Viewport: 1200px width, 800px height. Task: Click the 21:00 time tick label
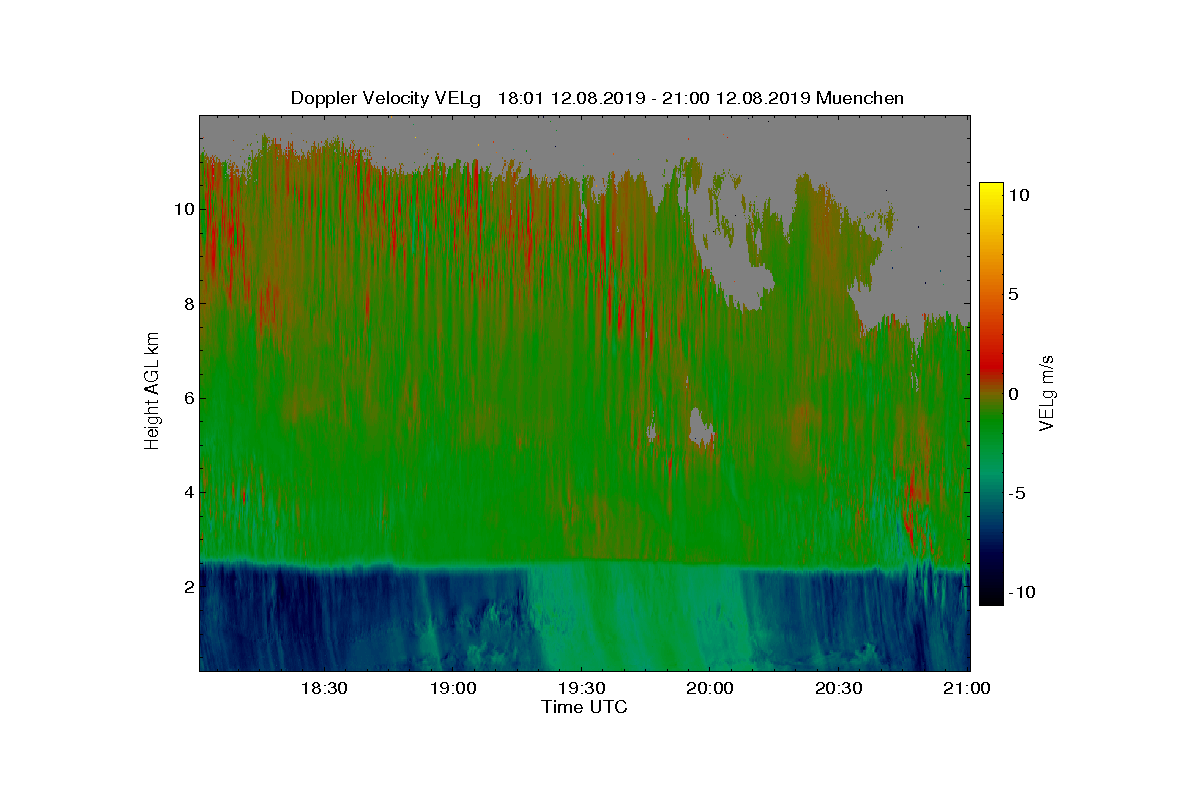(x=966, y=689)
